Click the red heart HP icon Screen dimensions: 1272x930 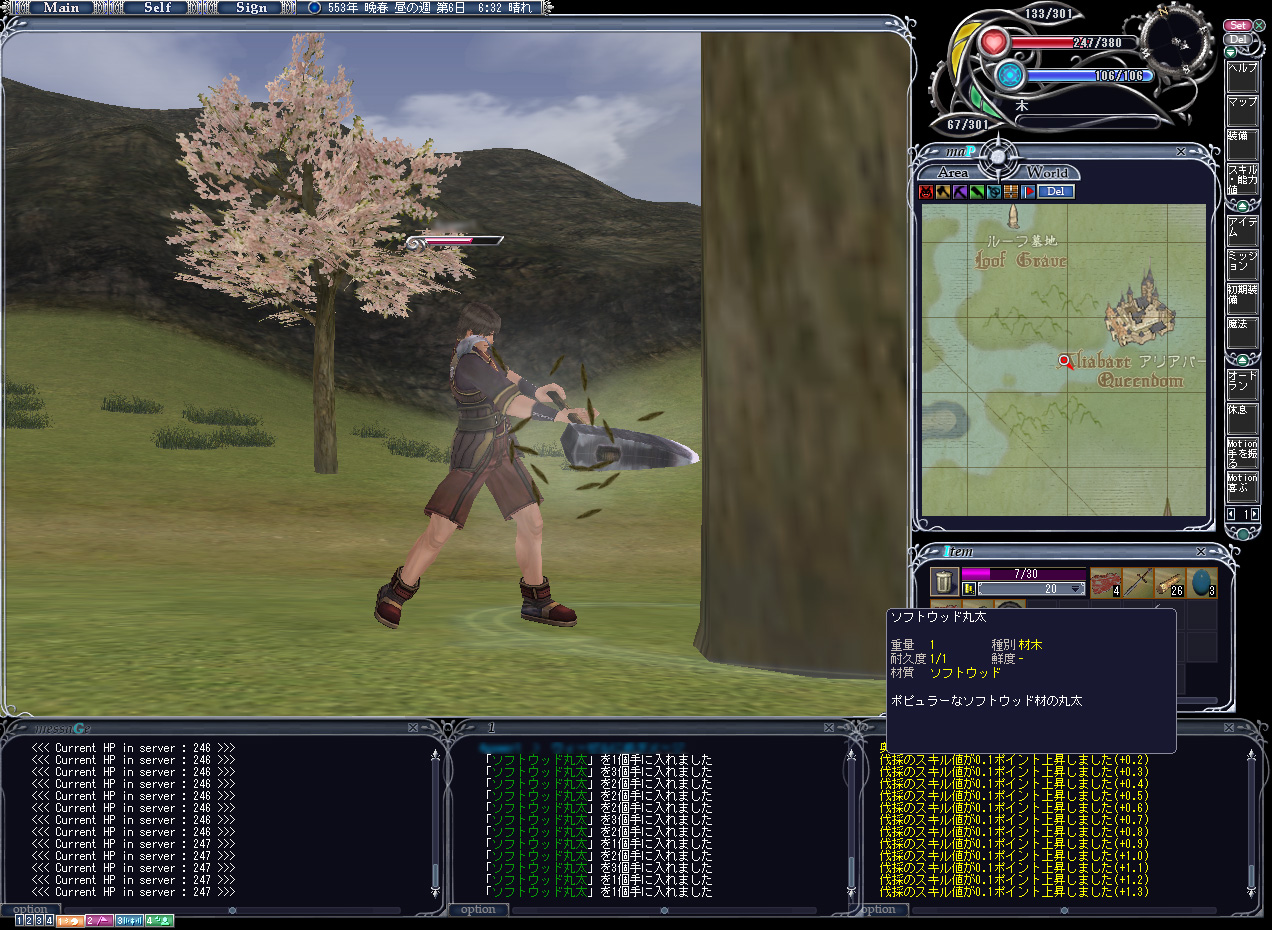coord(994,42)
